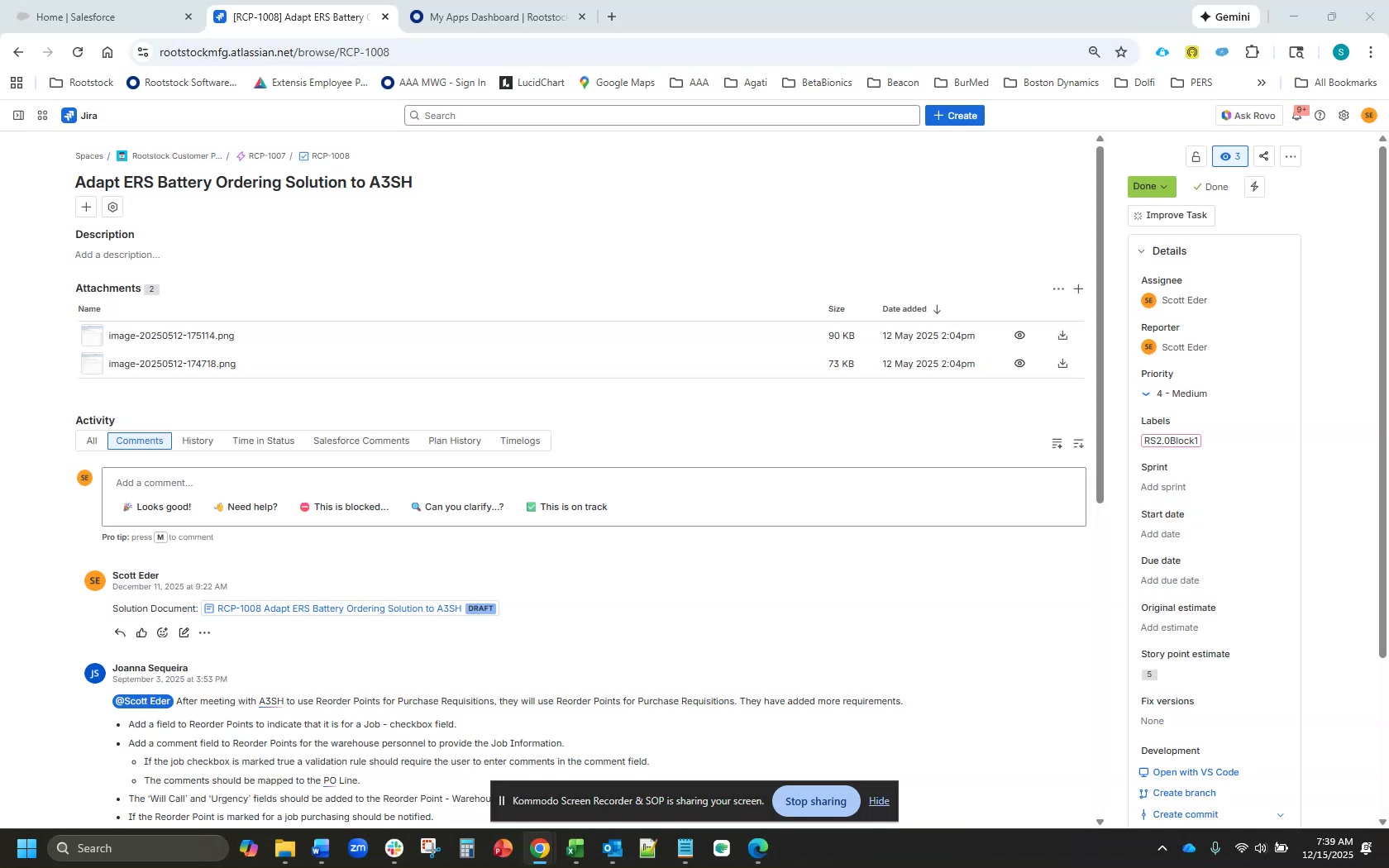The width and height of the screenshot is (1389, 868).
Task: Open Jira settings gear
Action: pos(1344,116)
